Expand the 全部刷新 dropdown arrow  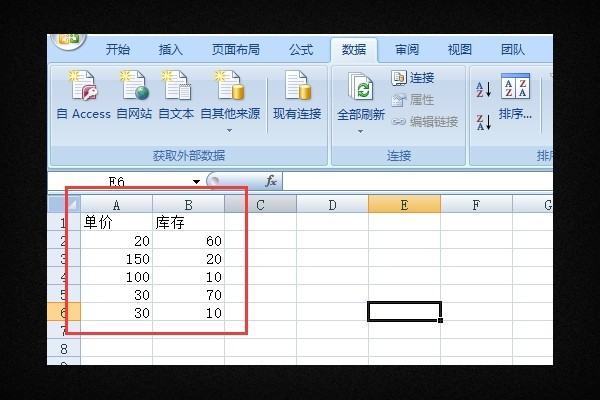(x=360, y=131)
